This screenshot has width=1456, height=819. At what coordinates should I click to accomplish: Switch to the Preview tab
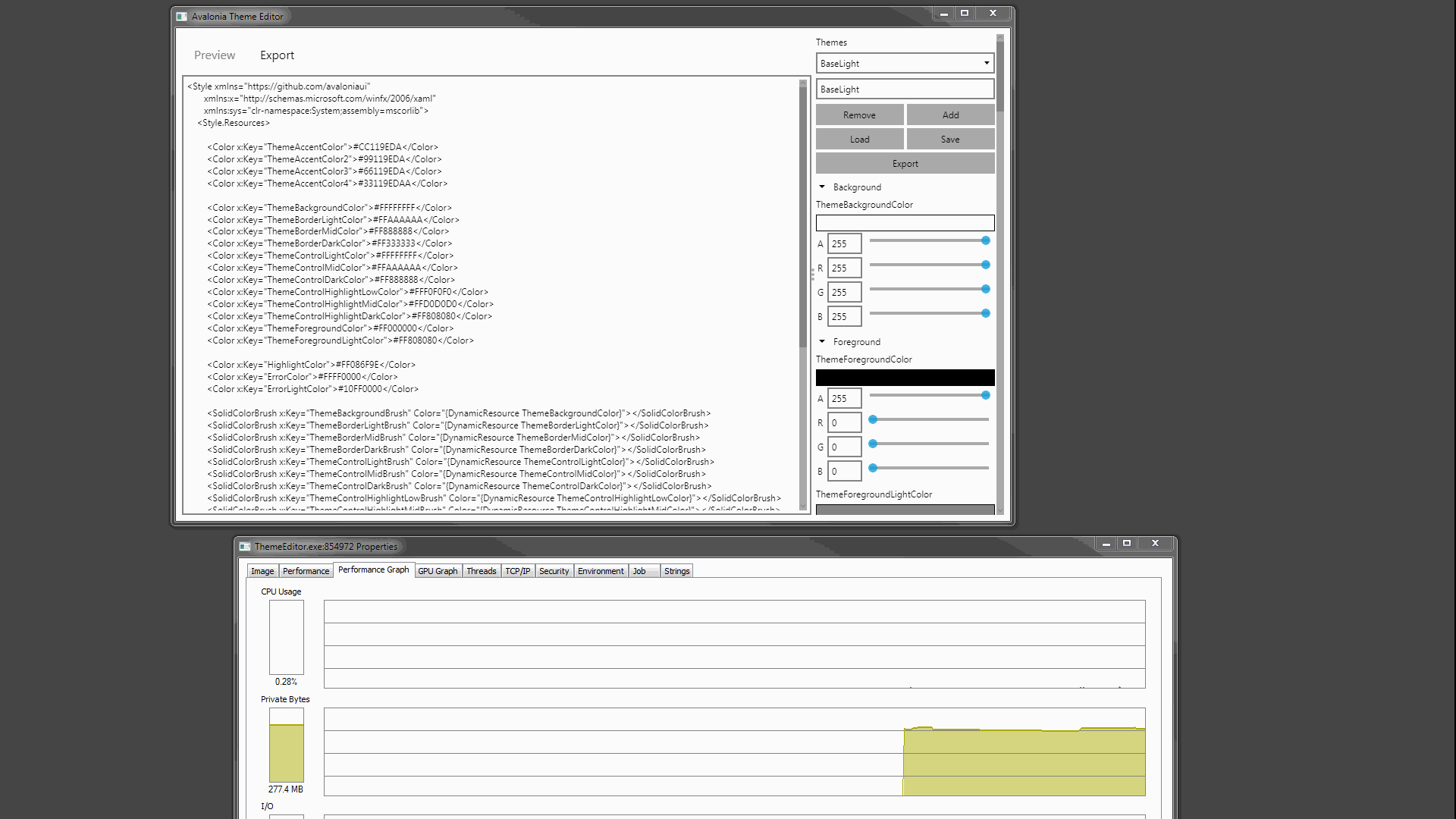pos(214,55)
